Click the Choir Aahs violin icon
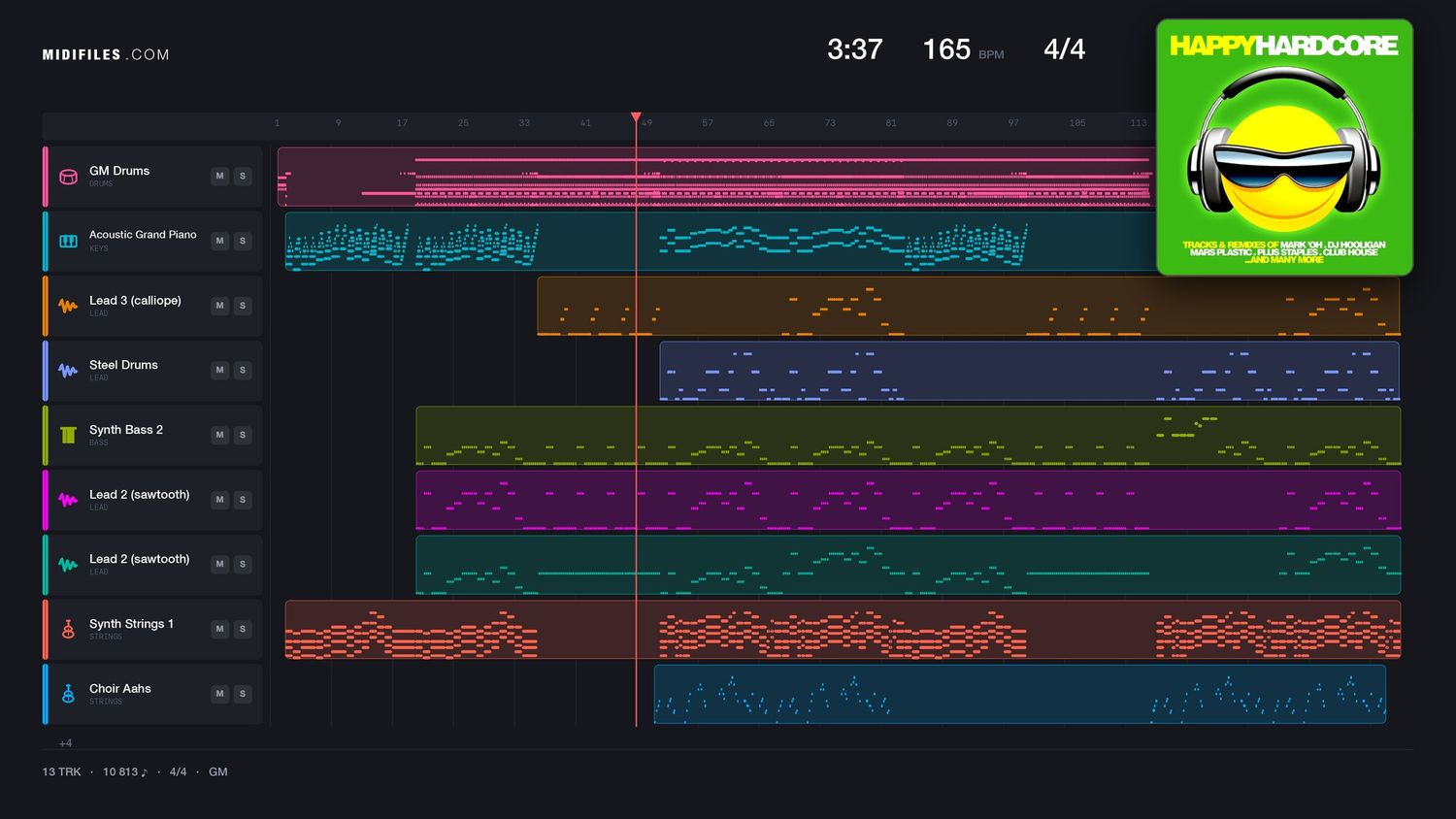This screenshot has height=819, width=1456. [68, 694]
